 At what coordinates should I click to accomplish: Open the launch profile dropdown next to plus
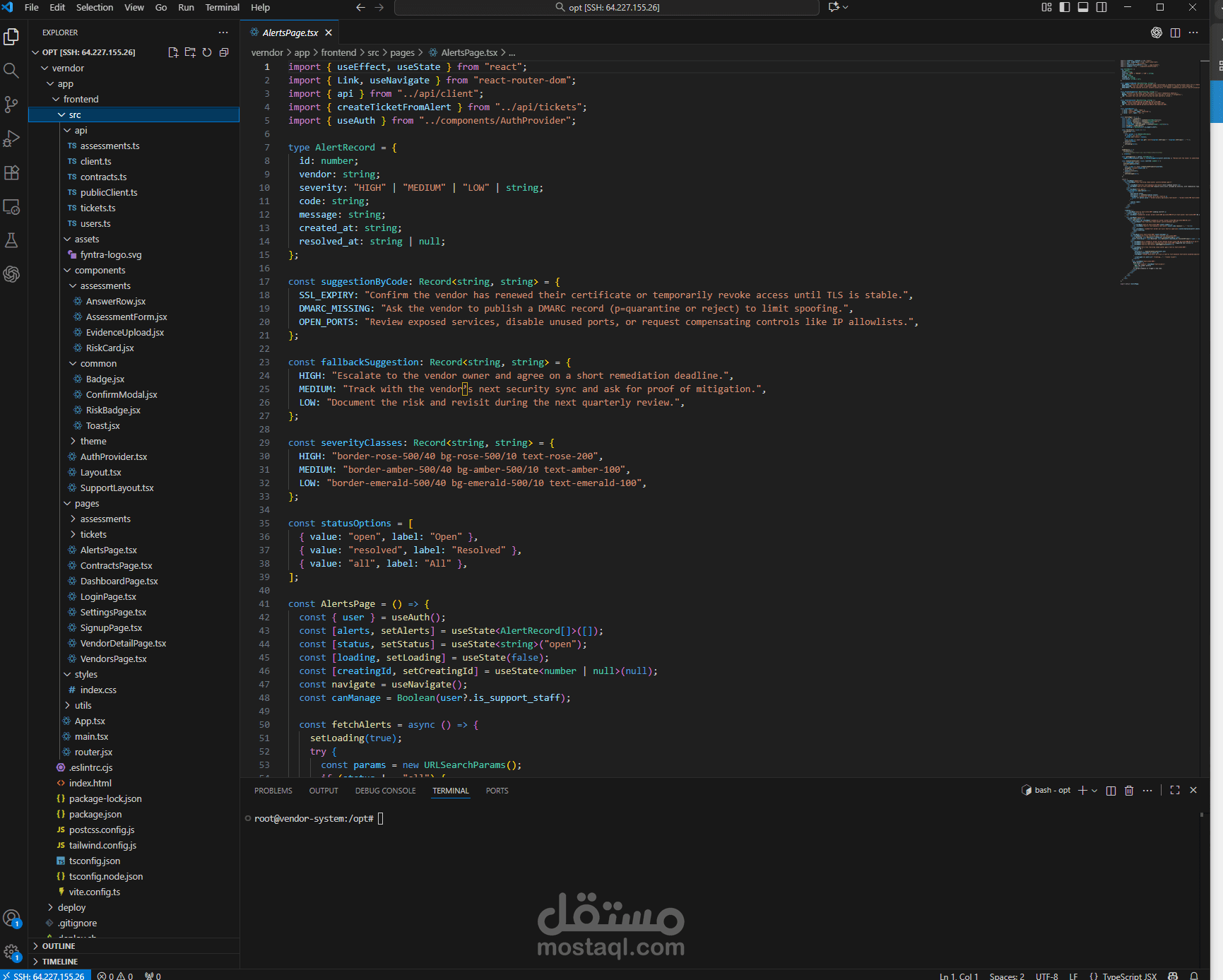(1095, 791)
